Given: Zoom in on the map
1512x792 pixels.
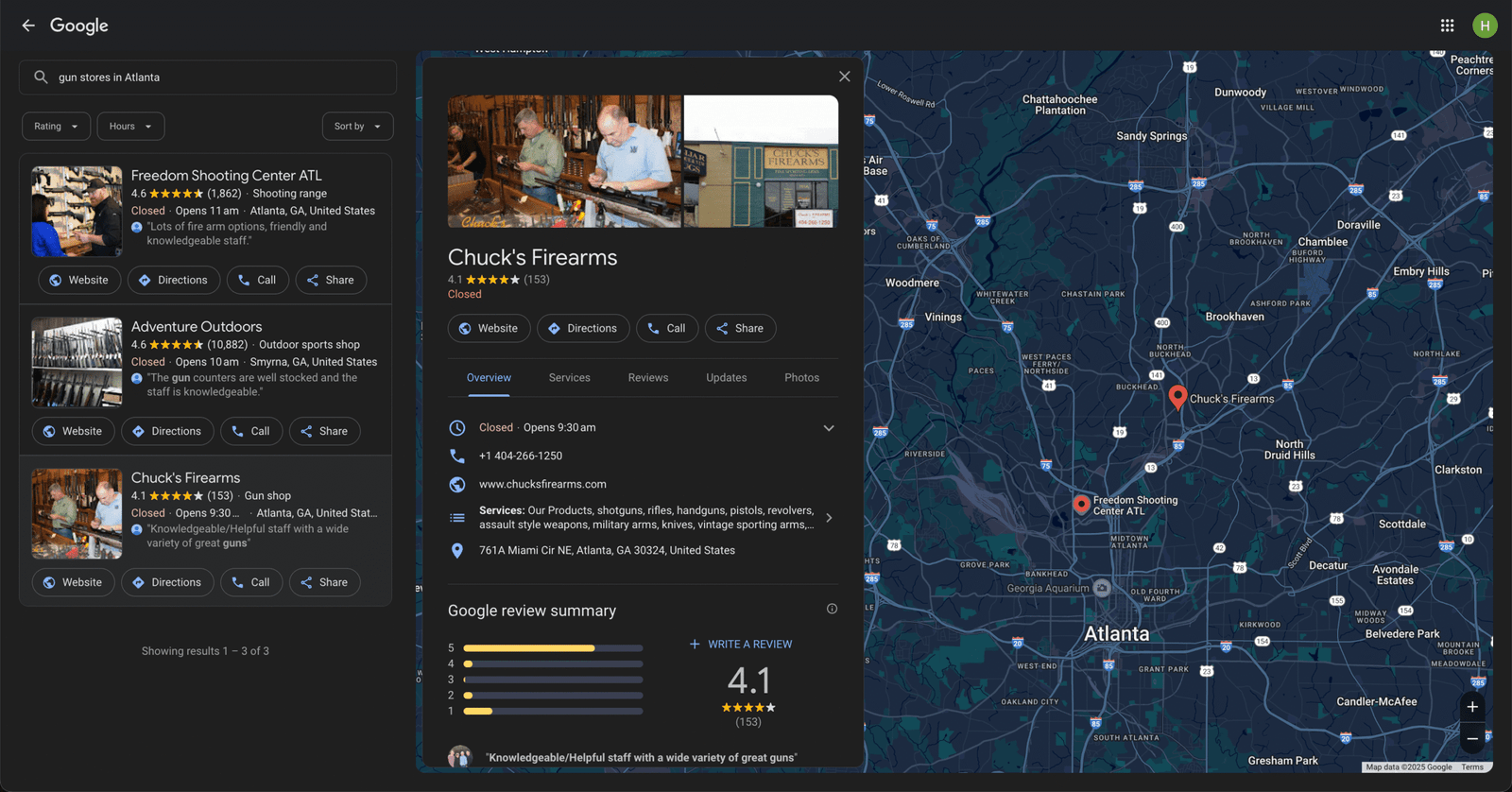Looking at the screenshot, I should click(1472, 707).
